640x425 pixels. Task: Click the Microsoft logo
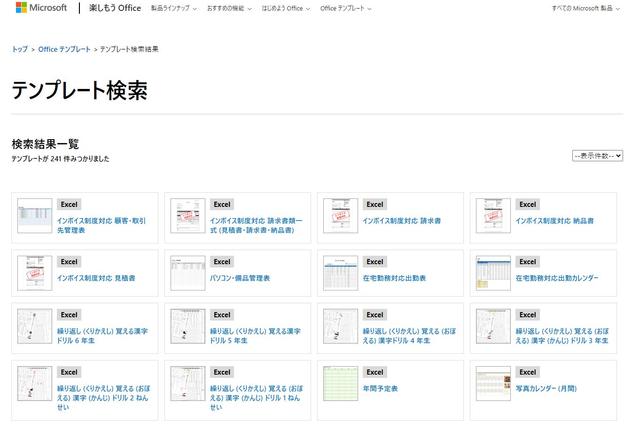[x=41, y=8]
